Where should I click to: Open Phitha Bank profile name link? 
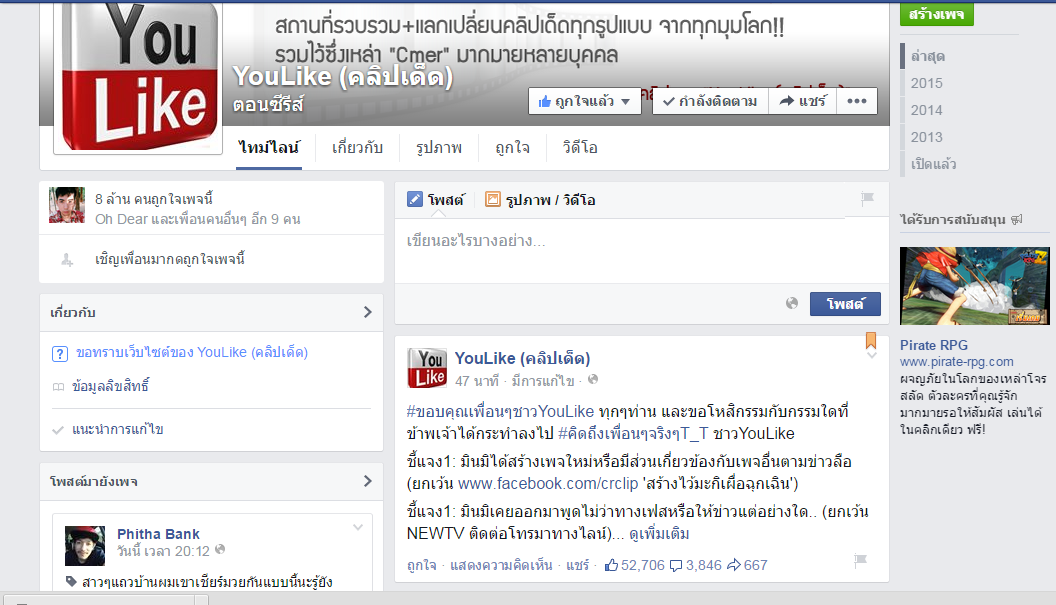tap(158, 534)
